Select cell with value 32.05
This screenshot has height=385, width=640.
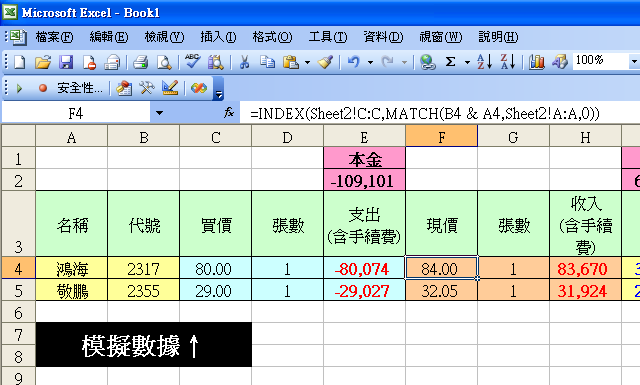coord(441,290)
